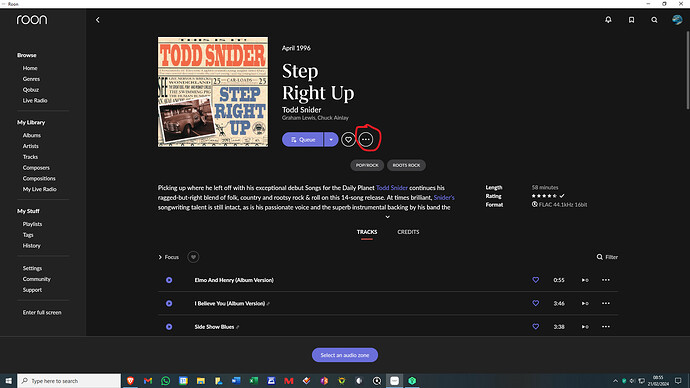Expand the Focus options
690x388 pixels.
click(169, 257)
